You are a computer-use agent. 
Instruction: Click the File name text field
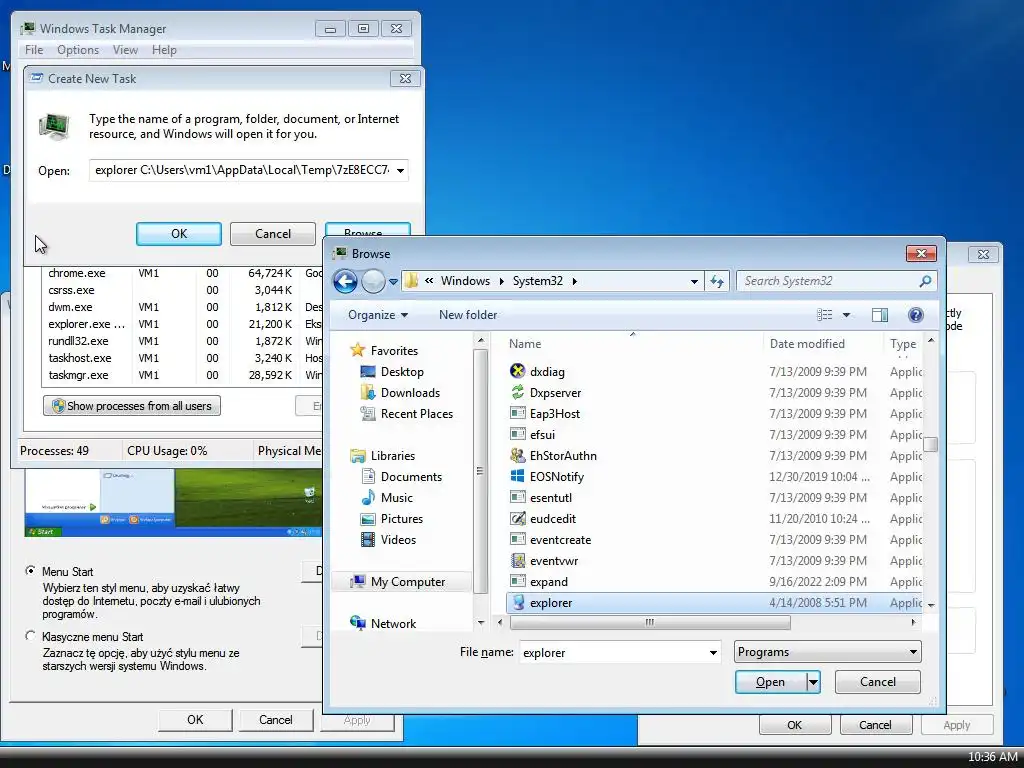coord(613,652)
